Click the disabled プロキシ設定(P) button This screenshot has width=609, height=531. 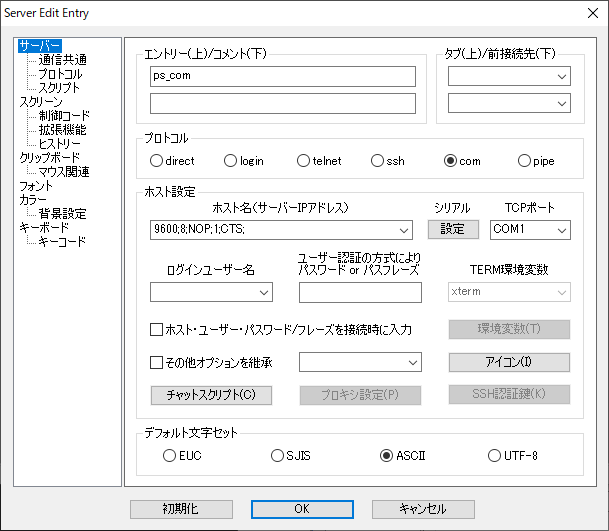click(360, 395)
